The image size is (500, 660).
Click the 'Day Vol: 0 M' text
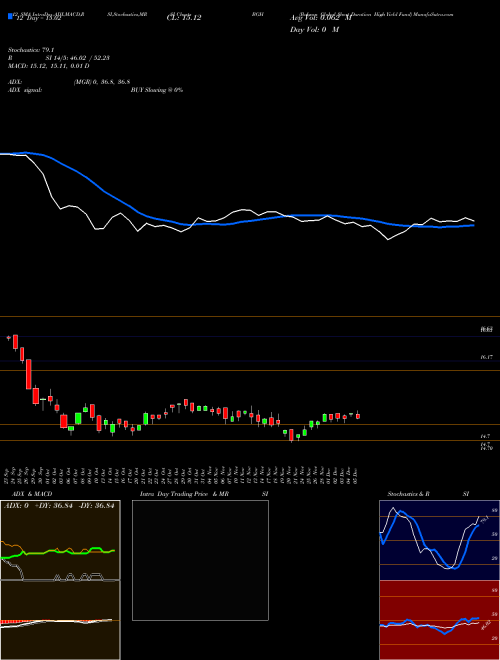point(314,30)
